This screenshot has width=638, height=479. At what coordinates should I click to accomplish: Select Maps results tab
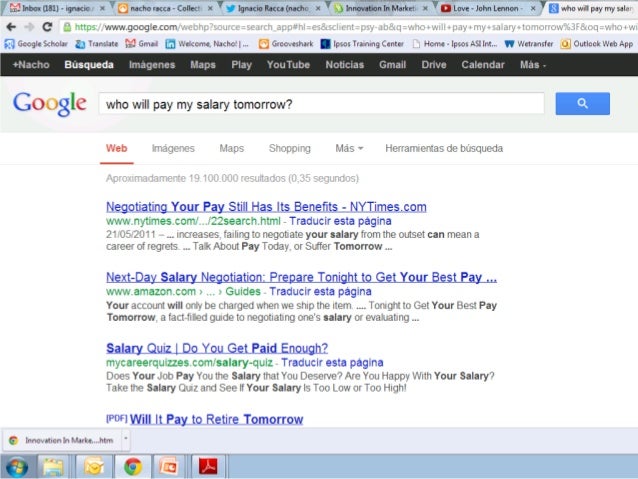coord(232,149)
